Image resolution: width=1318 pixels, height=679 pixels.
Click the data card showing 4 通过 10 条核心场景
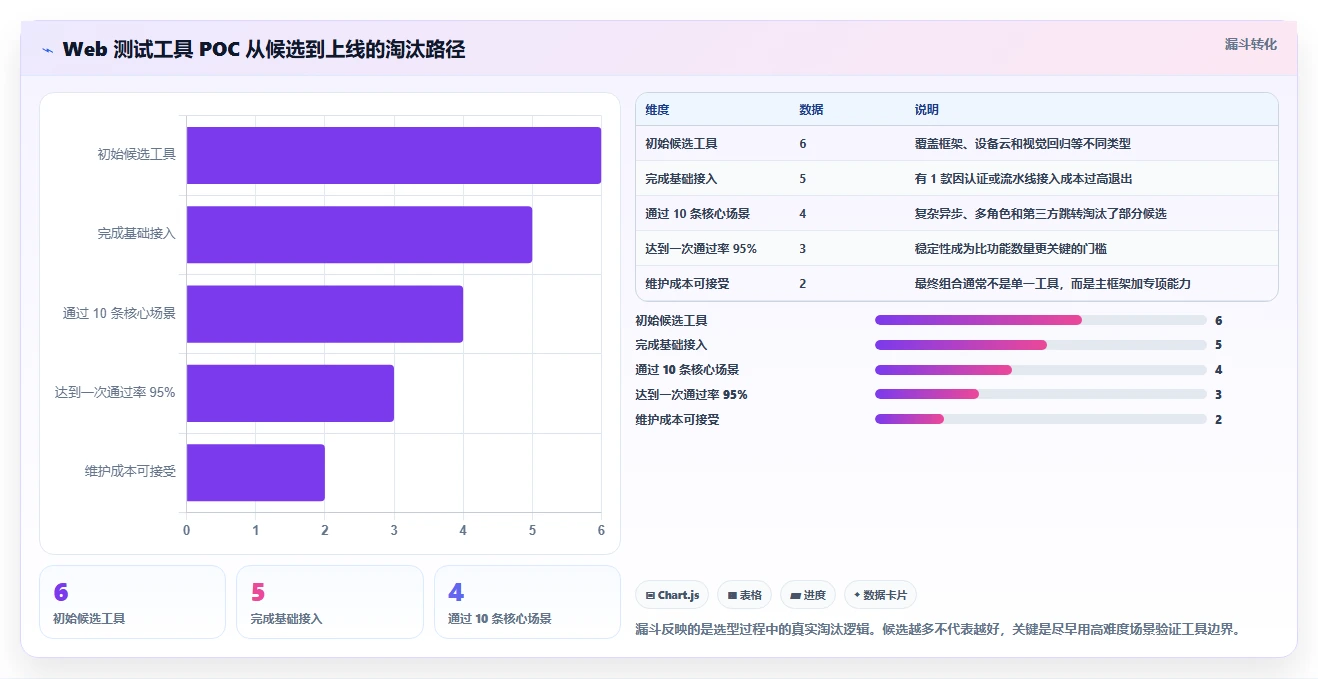(527, 602)
